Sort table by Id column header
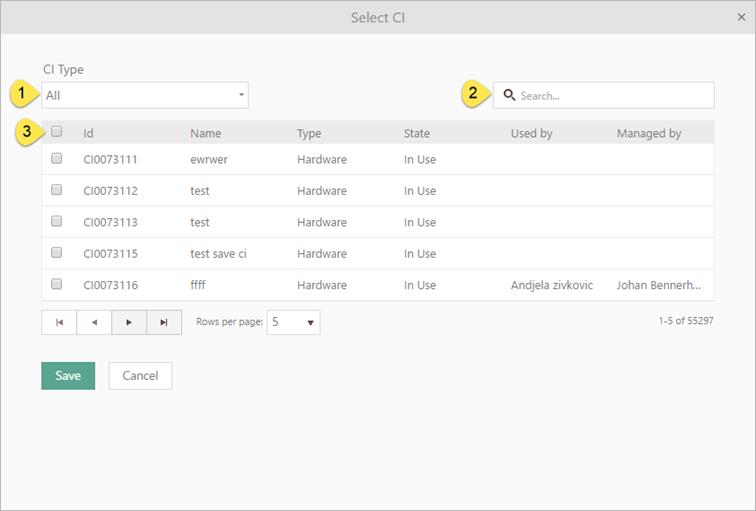 (x=89, y=133)
